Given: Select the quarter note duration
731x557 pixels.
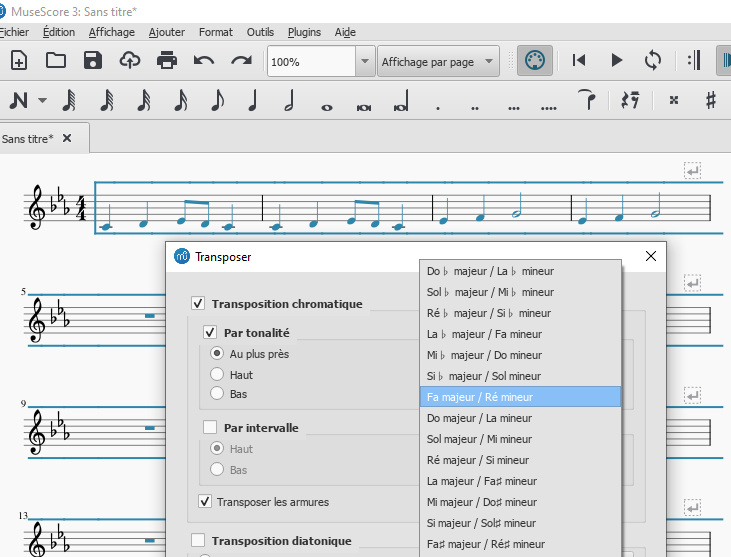Looking at the screenshot, I should coord(253,101).
